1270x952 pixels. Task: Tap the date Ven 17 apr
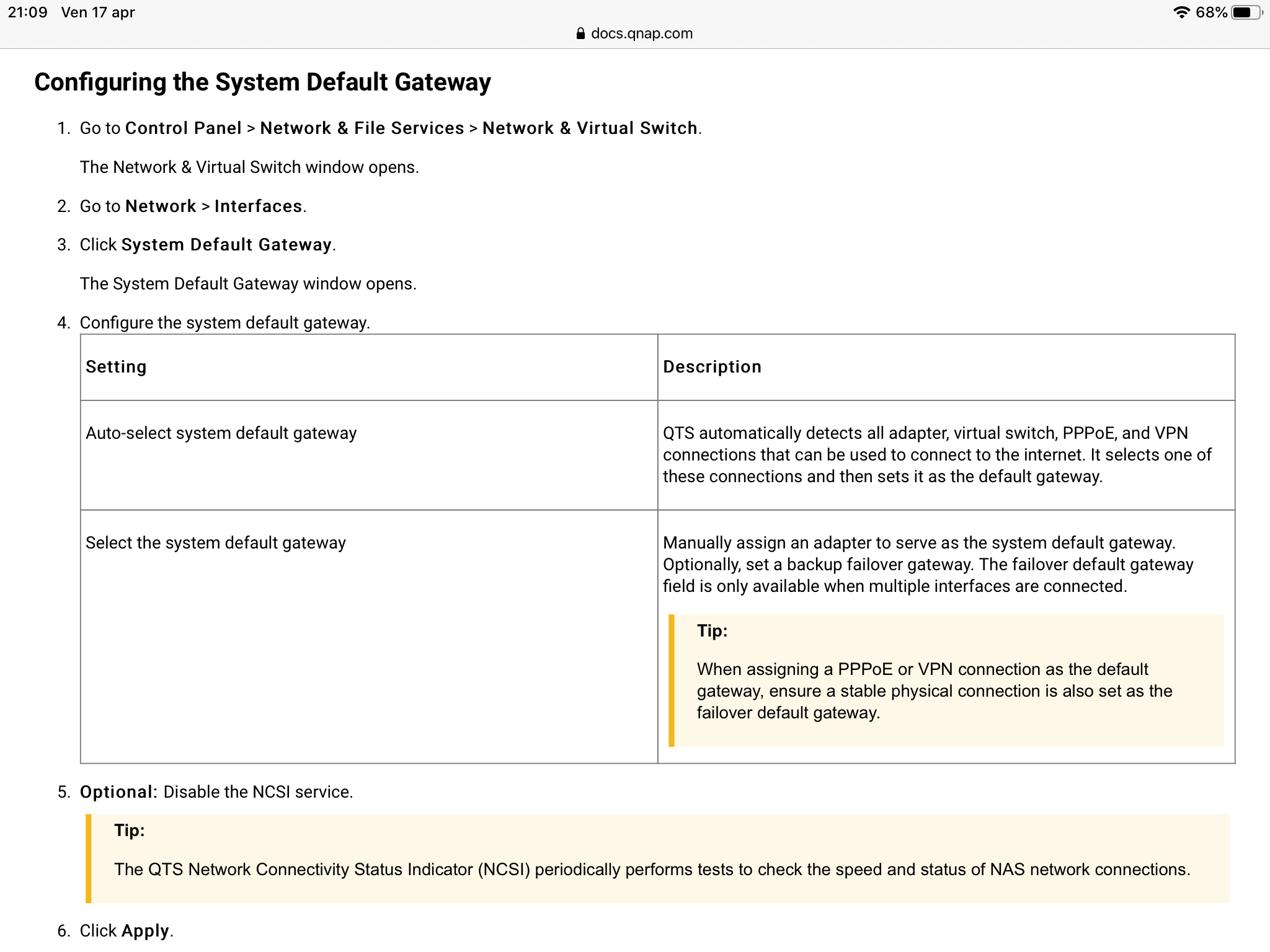98,12
